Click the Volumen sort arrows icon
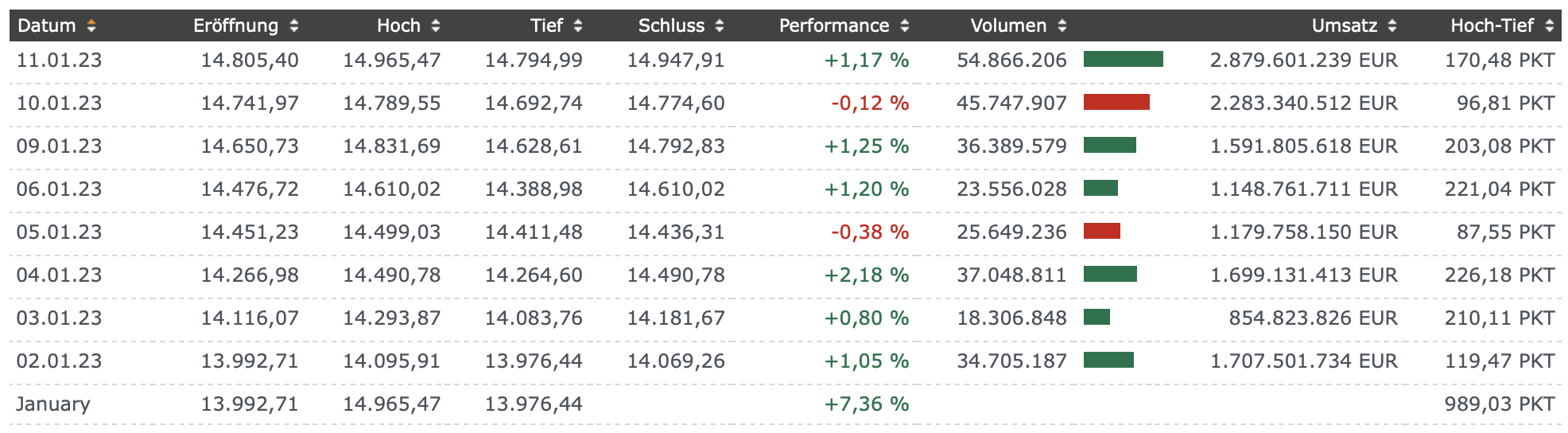Screen dimensions: 1568x433 coord(1062,26)
